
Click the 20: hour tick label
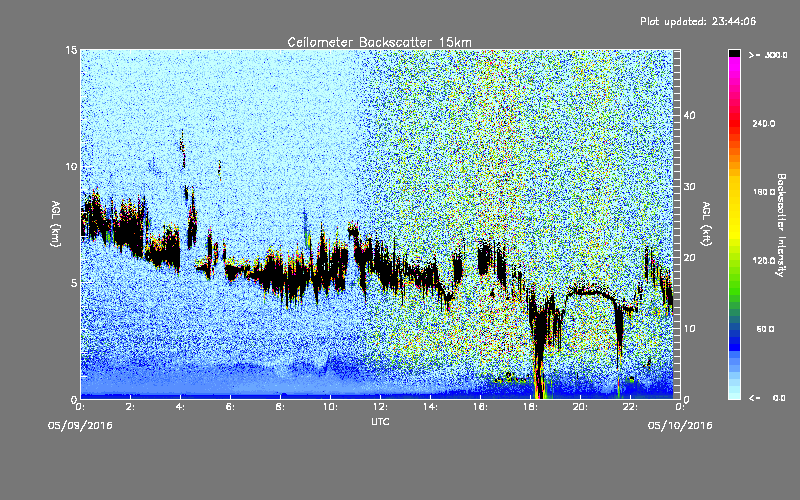(581, 407)
